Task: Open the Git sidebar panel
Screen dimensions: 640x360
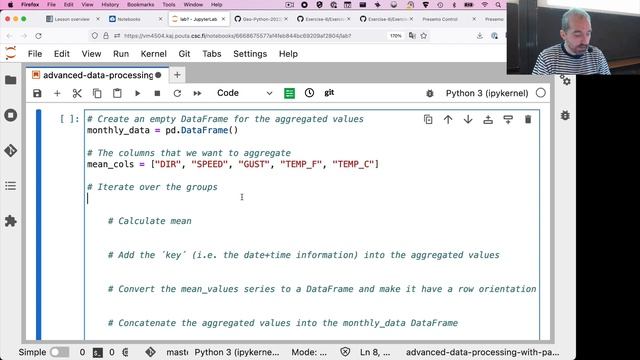Action: pos(11,151)
